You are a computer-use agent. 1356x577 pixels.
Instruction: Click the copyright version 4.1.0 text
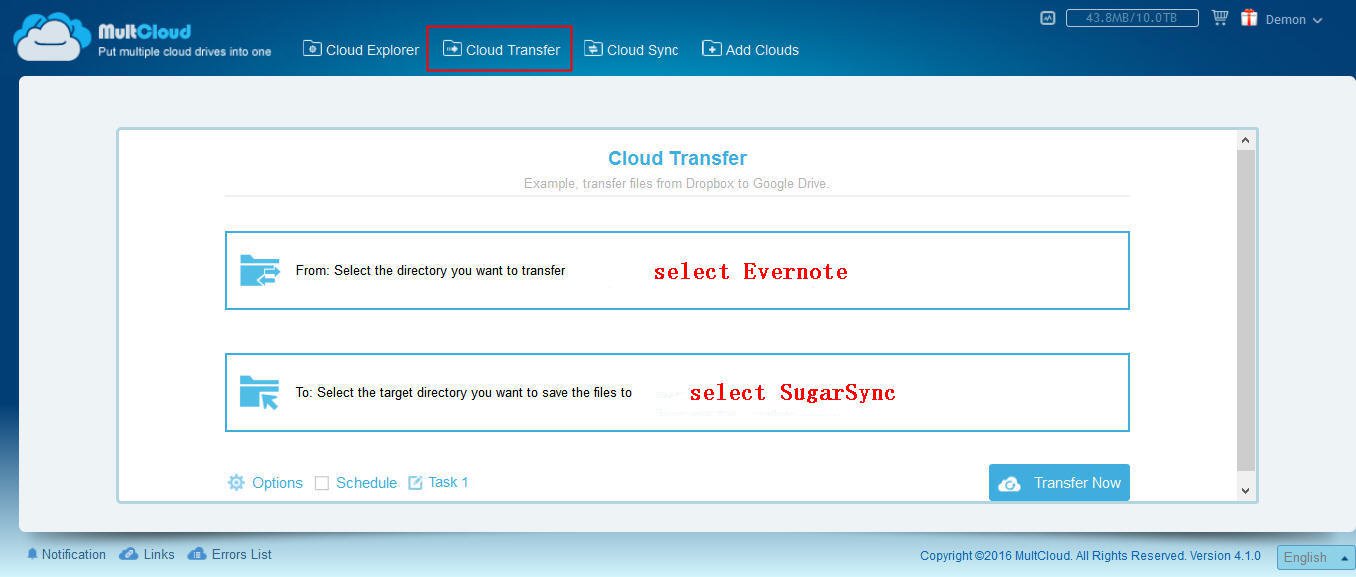[1090, 556]
